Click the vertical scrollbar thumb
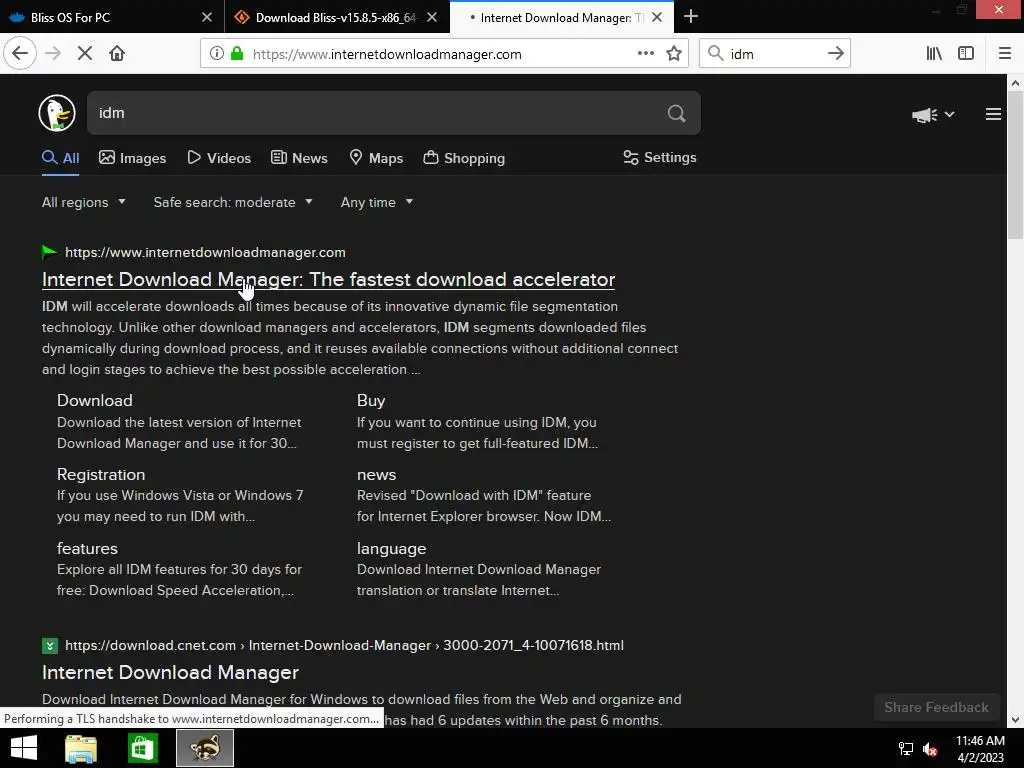This screenshot has width=1024, height=768. (x=1015, y=166)
